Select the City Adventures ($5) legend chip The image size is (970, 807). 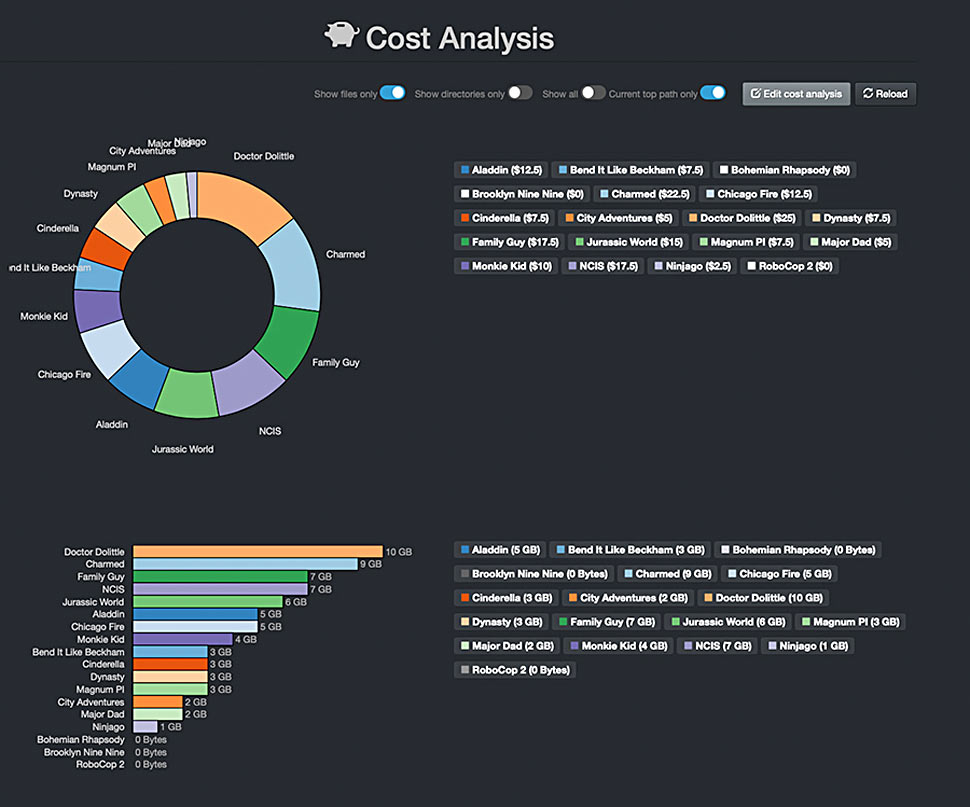pos(619,218)
